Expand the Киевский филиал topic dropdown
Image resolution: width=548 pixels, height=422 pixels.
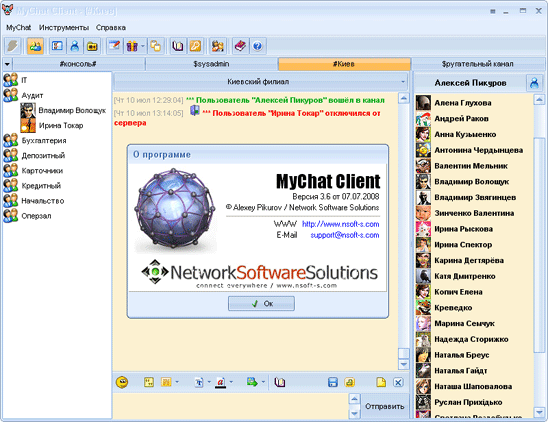(403, 82)
